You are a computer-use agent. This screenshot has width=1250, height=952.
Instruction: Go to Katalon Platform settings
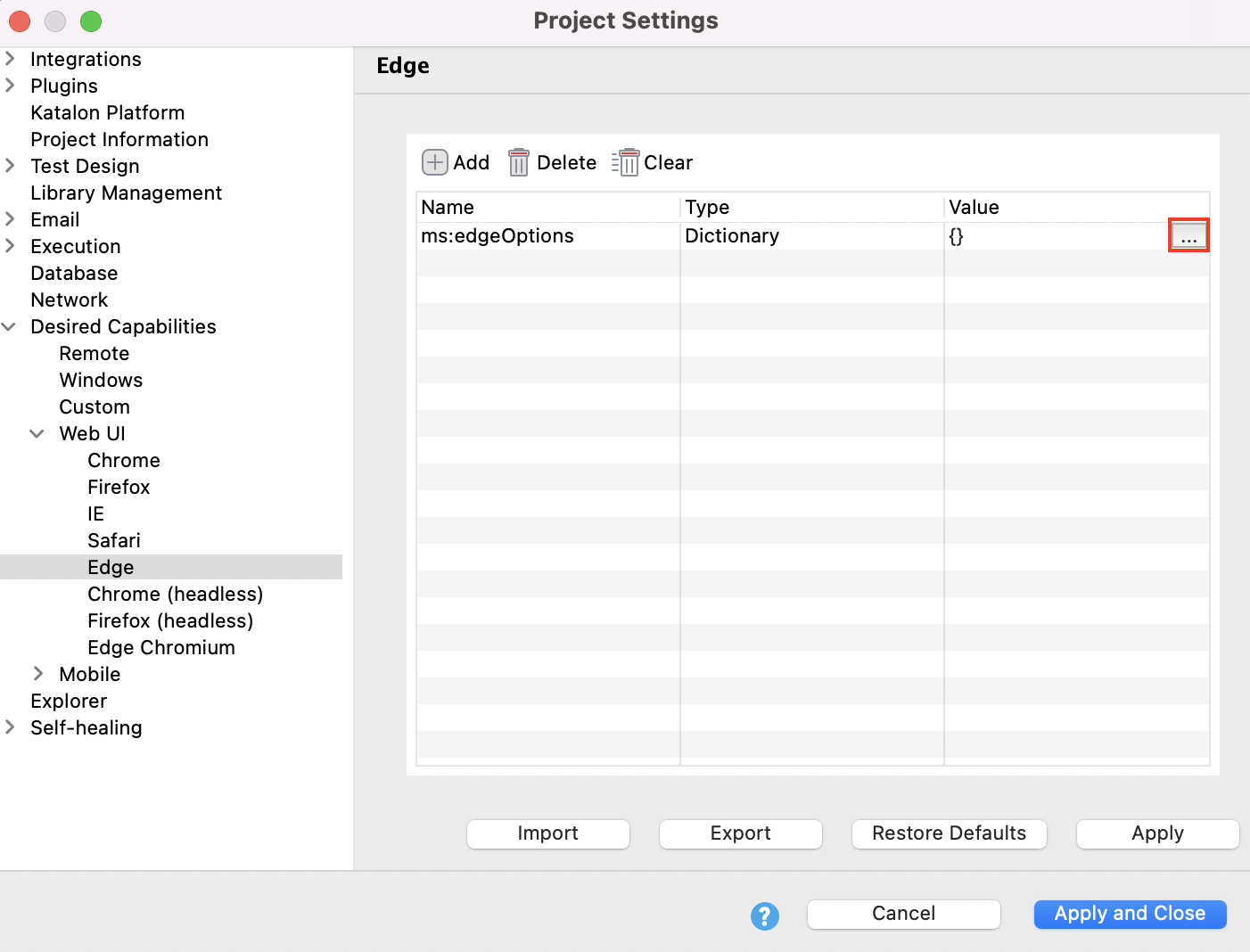click(107, 112)
